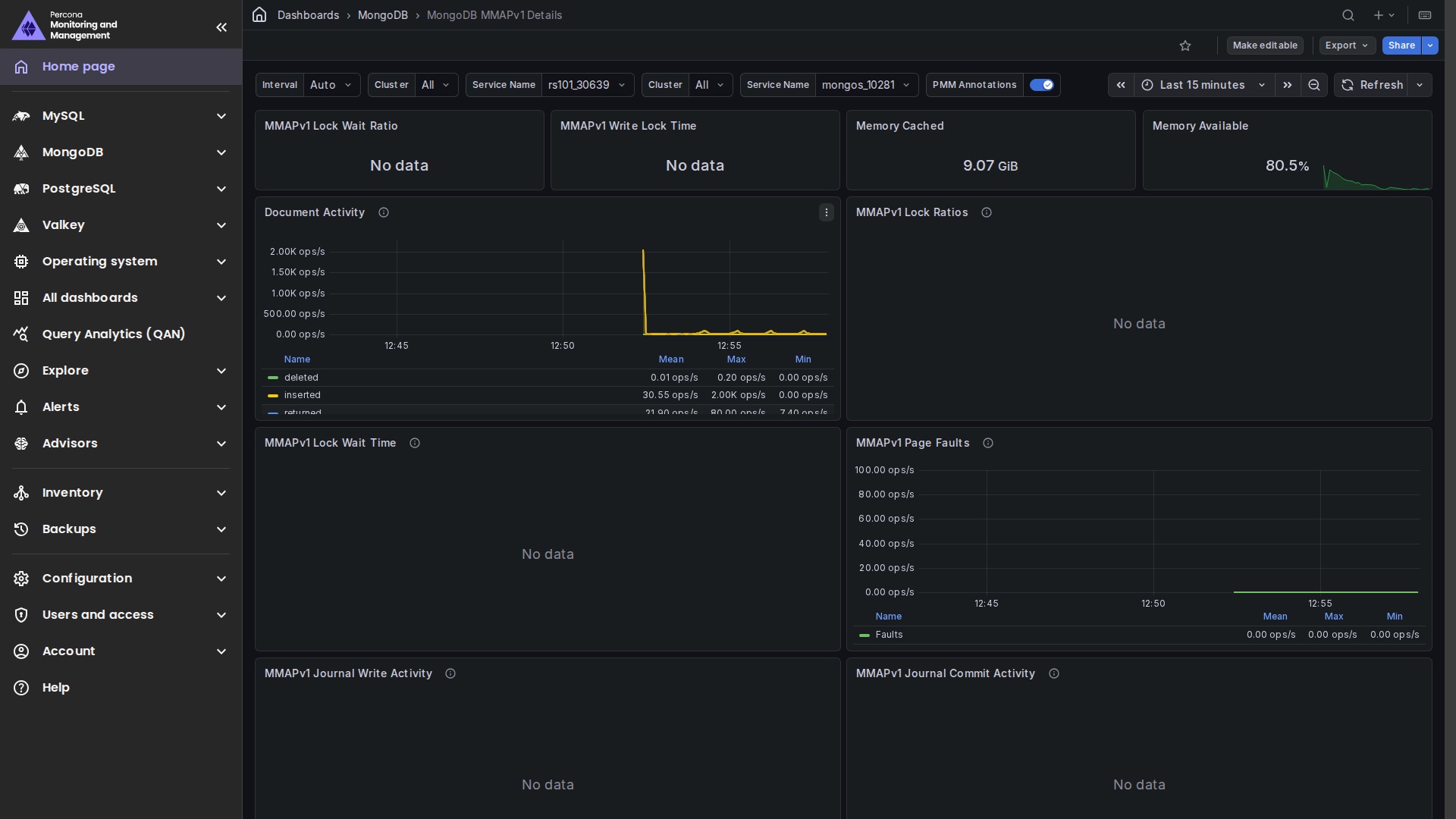Sort Page Faults legend by Max
The height and width of the screenshot is (819, 1456).
pos(1334,617)
